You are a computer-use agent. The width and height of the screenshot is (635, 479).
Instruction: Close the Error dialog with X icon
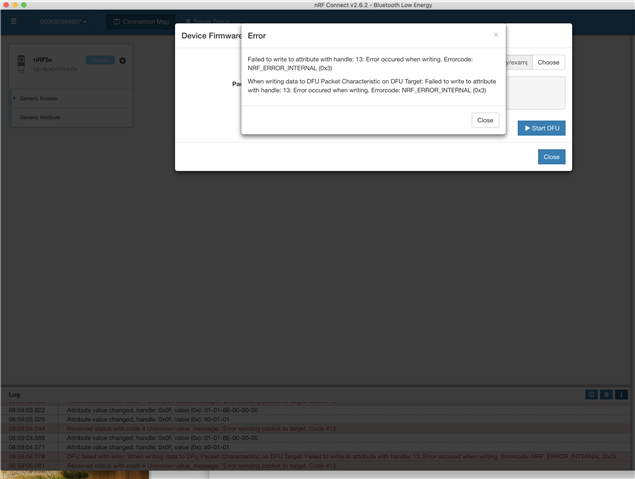pyautogui.click(x=496, y=34)
